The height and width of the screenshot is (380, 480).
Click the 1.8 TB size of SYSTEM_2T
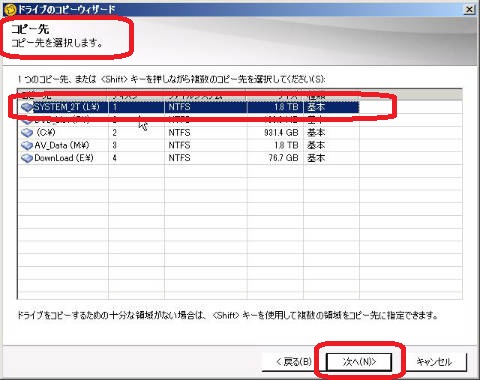pos(286,107)
